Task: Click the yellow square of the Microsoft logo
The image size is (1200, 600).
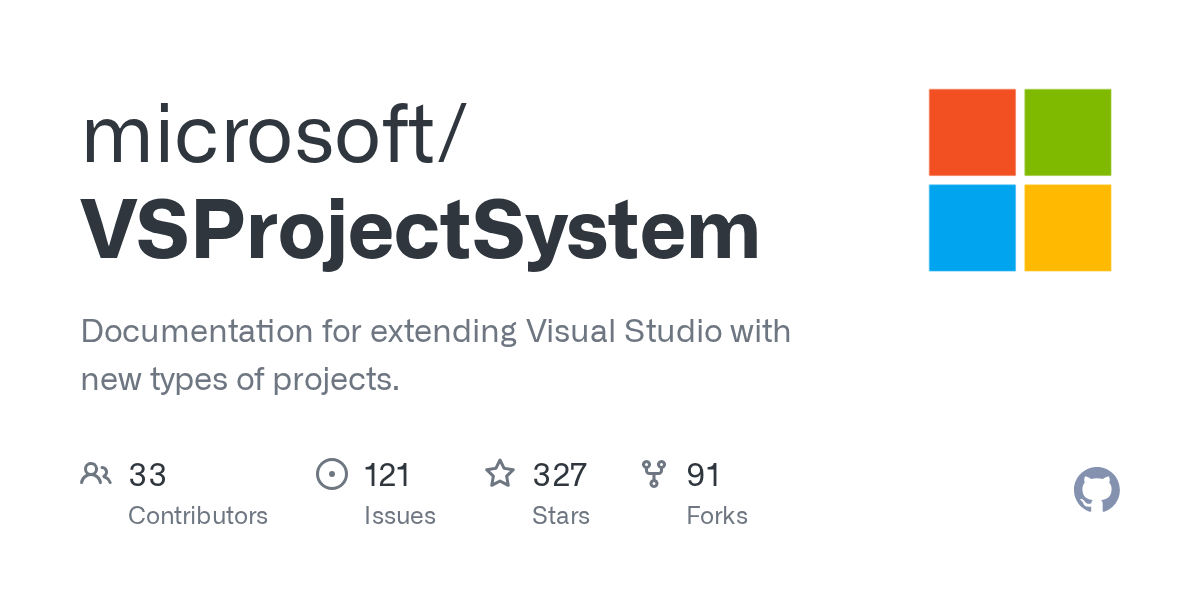Action: (1067, 227)
